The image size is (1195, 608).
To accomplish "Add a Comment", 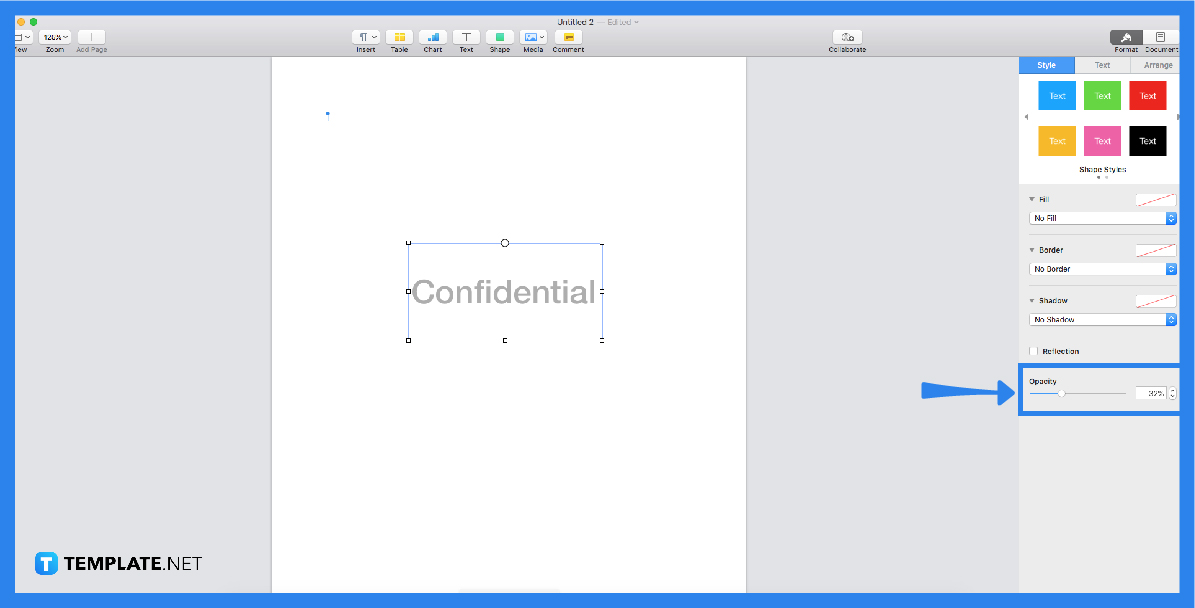I will (x=567, y=35).
